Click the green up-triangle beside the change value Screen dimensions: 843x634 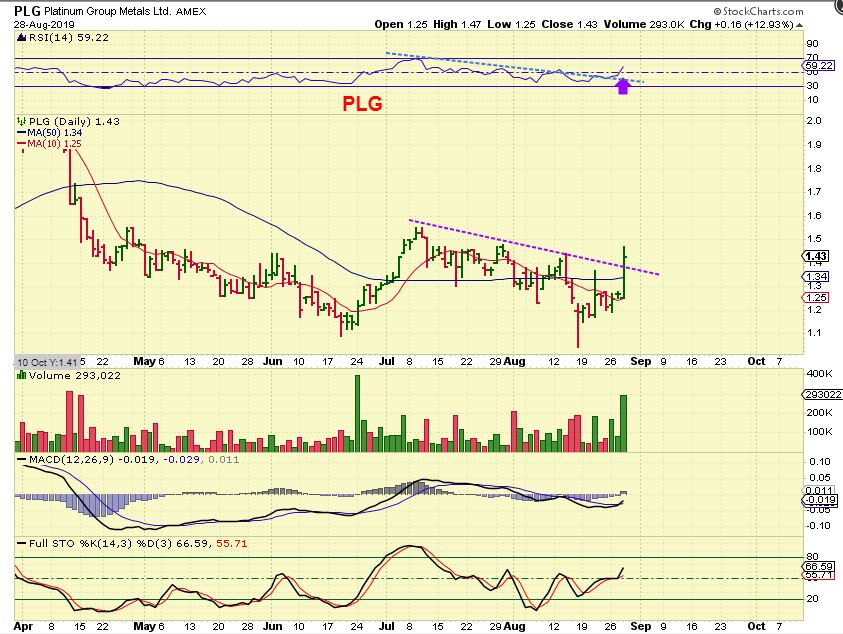[799, 25]
